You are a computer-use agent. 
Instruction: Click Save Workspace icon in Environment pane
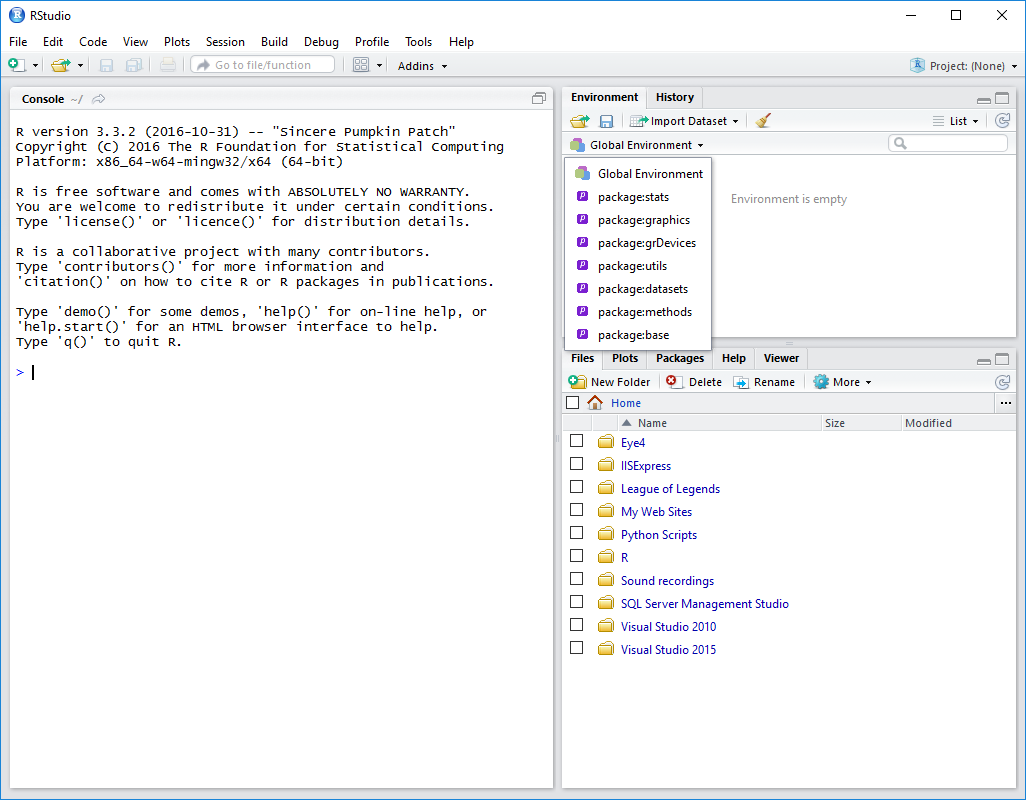(607, 121)
